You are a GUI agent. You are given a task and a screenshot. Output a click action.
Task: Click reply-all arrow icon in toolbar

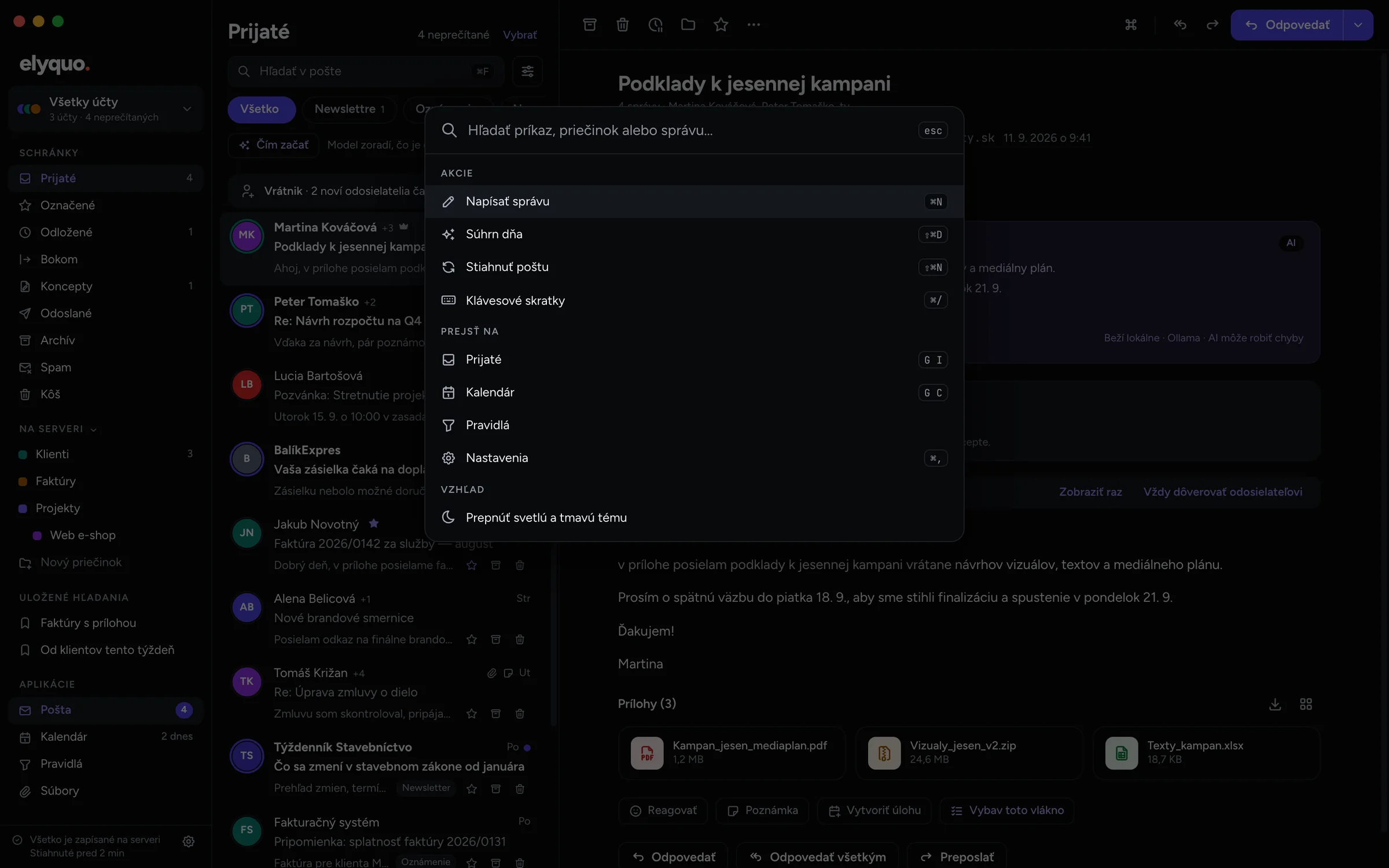1179,25
